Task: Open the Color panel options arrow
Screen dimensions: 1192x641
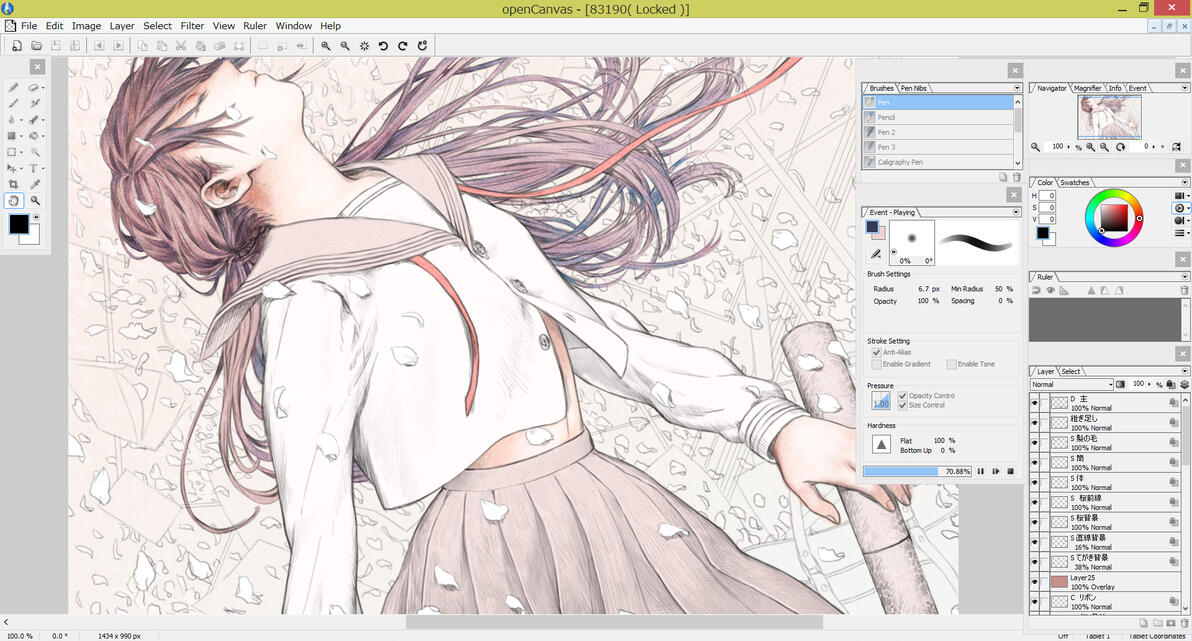Action: click(x=1185, y=183)
